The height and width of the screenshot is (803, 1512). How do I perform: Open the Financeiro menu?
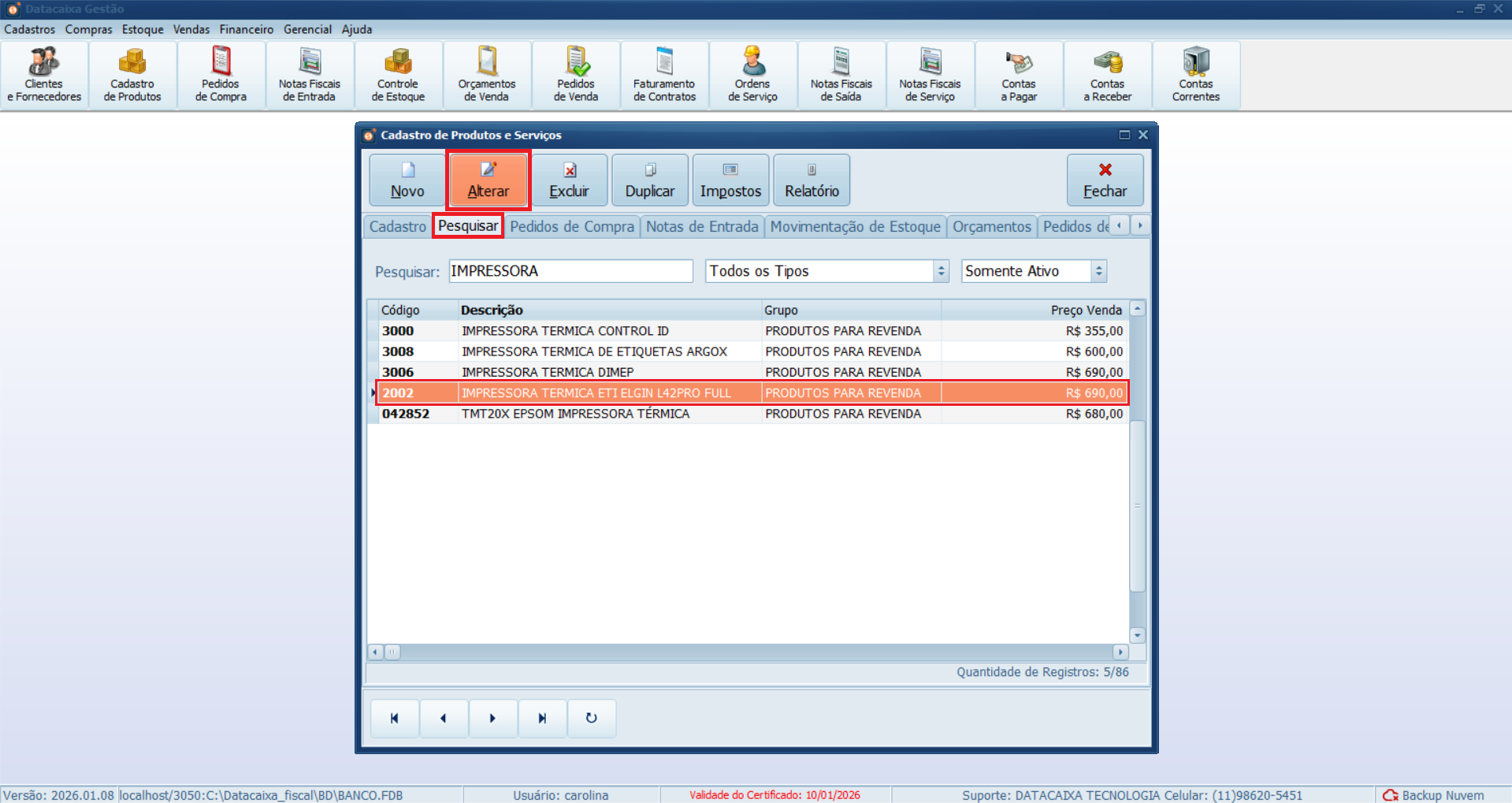(246, 29)
